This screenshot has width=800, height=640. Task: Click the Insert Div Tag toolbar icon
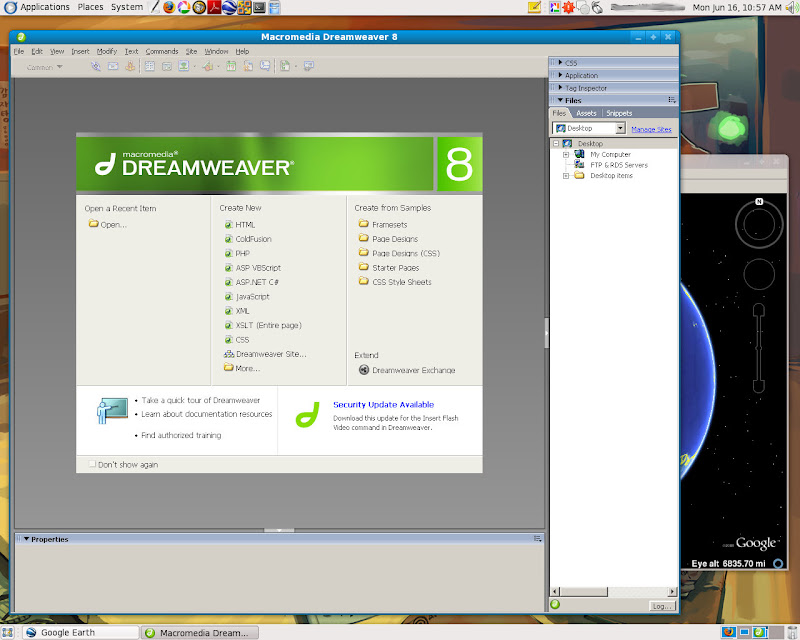point(167,66)
